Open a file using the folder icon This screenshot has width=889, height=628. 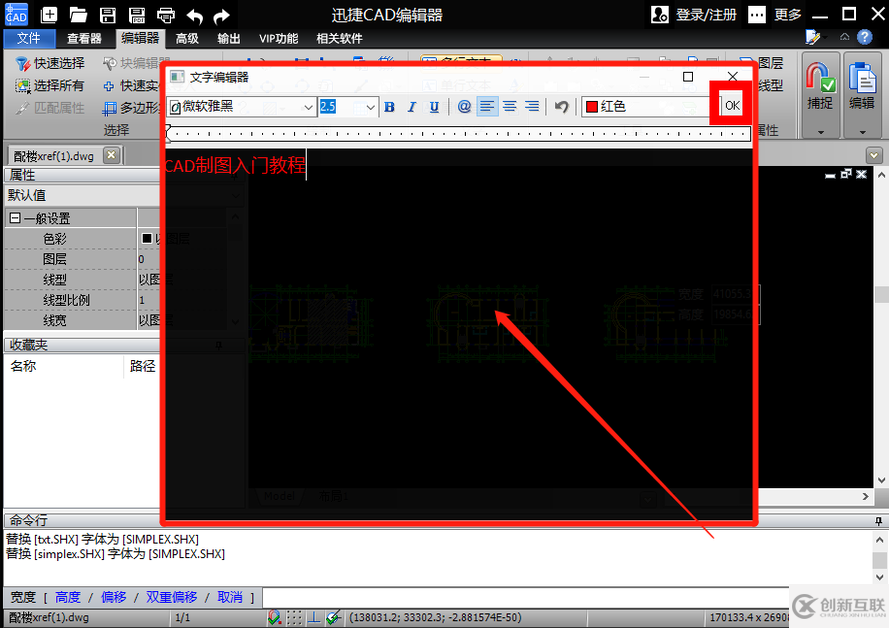click(x=78, y=15)
